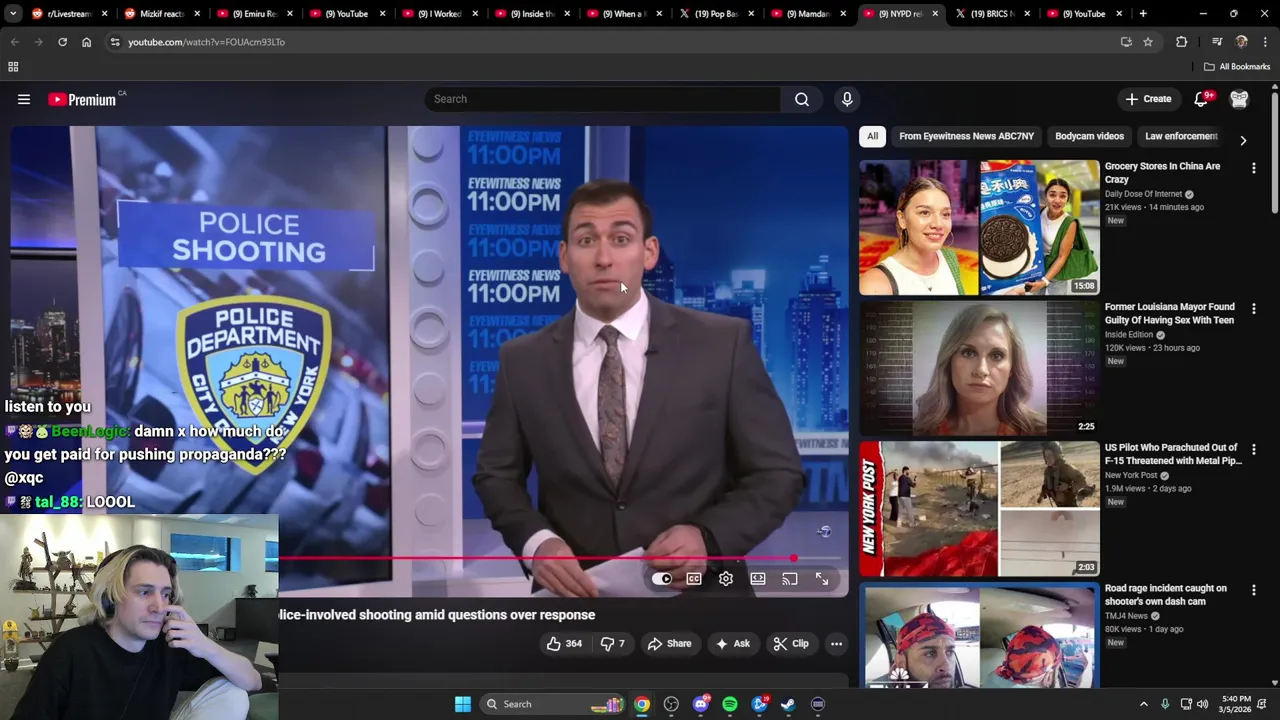Share this video
The image size is (1280, 720).
(x=669, y=644)
